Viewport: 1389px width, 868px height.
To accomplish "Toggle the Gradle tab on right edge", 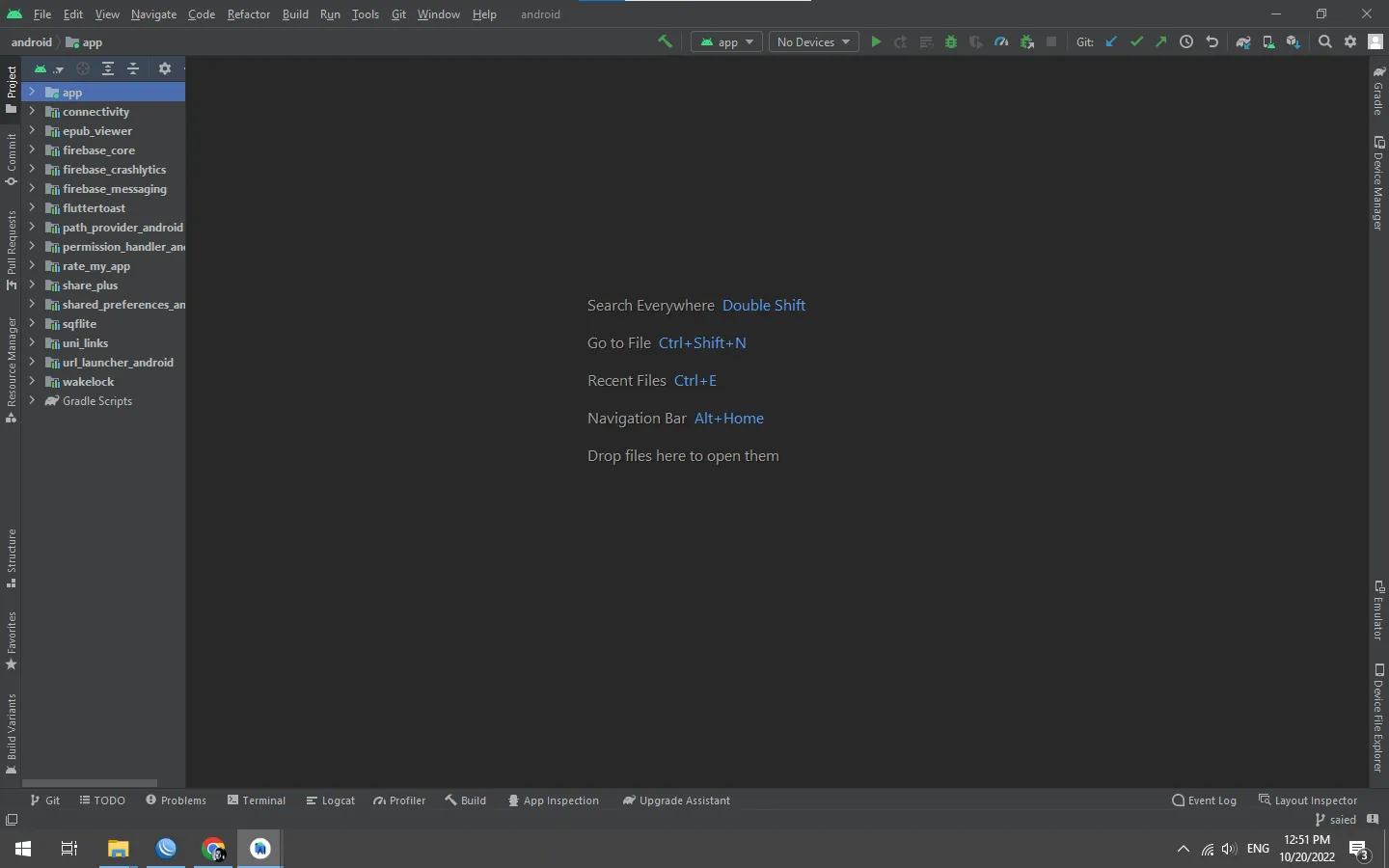I will tap(1378, 91).
